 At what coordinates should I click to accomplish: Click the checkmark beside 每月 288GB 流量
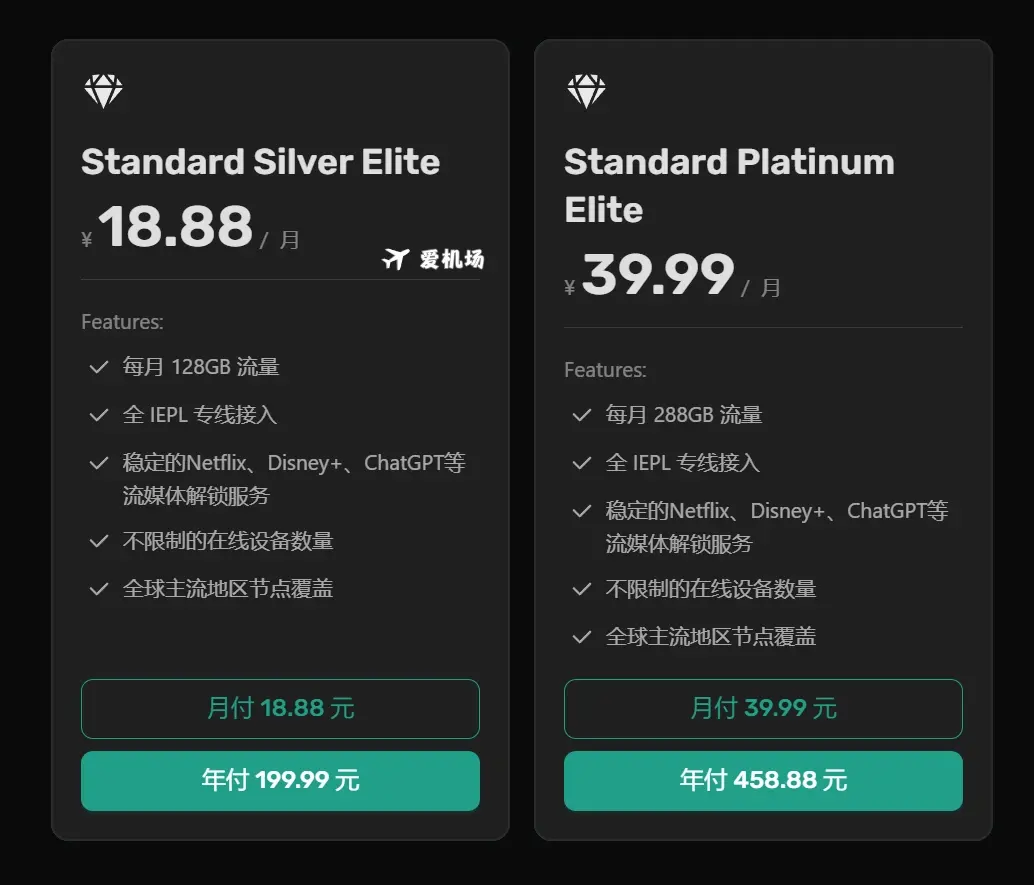point(582,415)
